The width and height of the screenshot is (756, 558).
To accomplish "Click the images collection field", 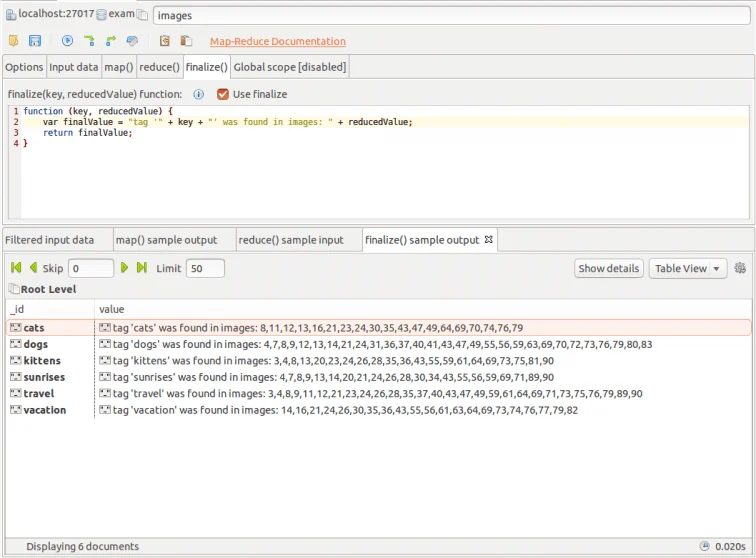I will (452, 15).
